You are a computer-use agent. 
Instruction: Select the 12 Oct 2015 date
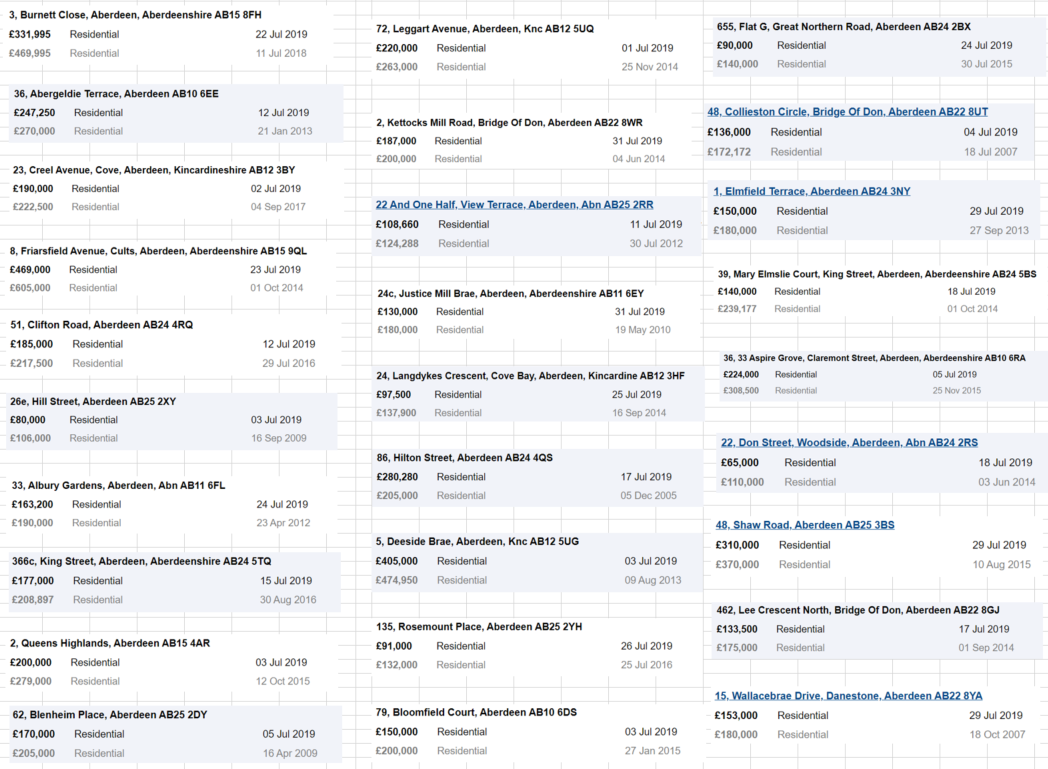[x=283, y=681]
